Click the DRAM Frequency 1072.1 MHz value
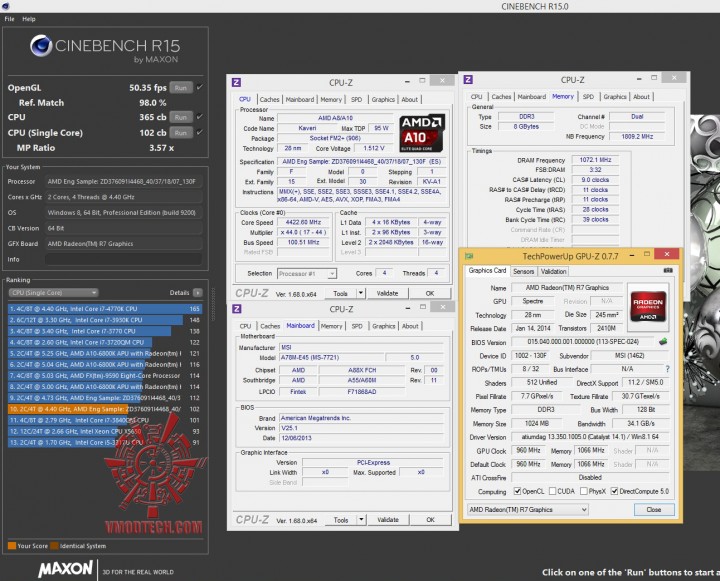 point(595,160)
